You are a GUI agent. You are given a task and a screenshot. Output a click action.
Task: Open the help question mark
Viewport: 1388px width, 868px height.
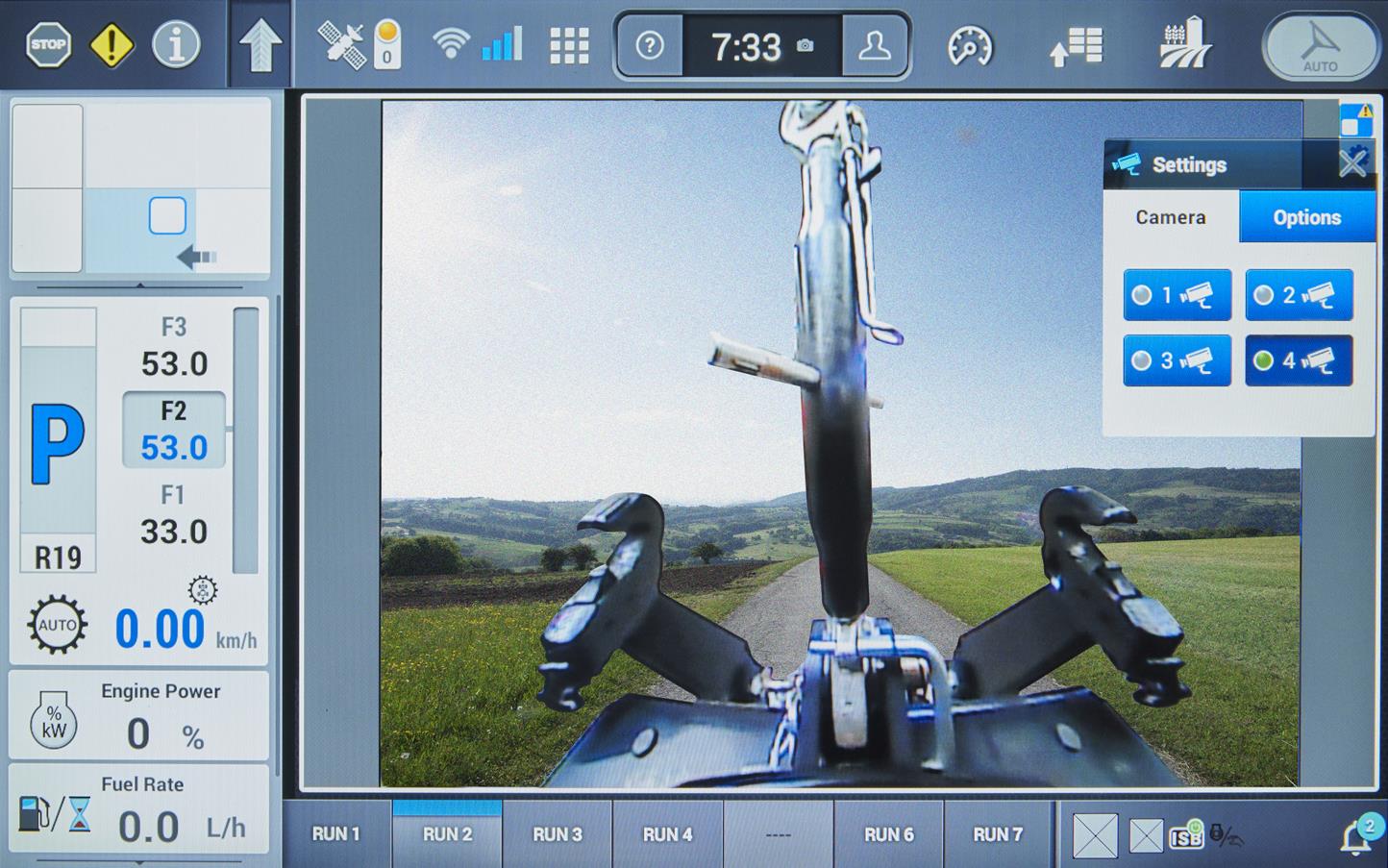(650, 45)
